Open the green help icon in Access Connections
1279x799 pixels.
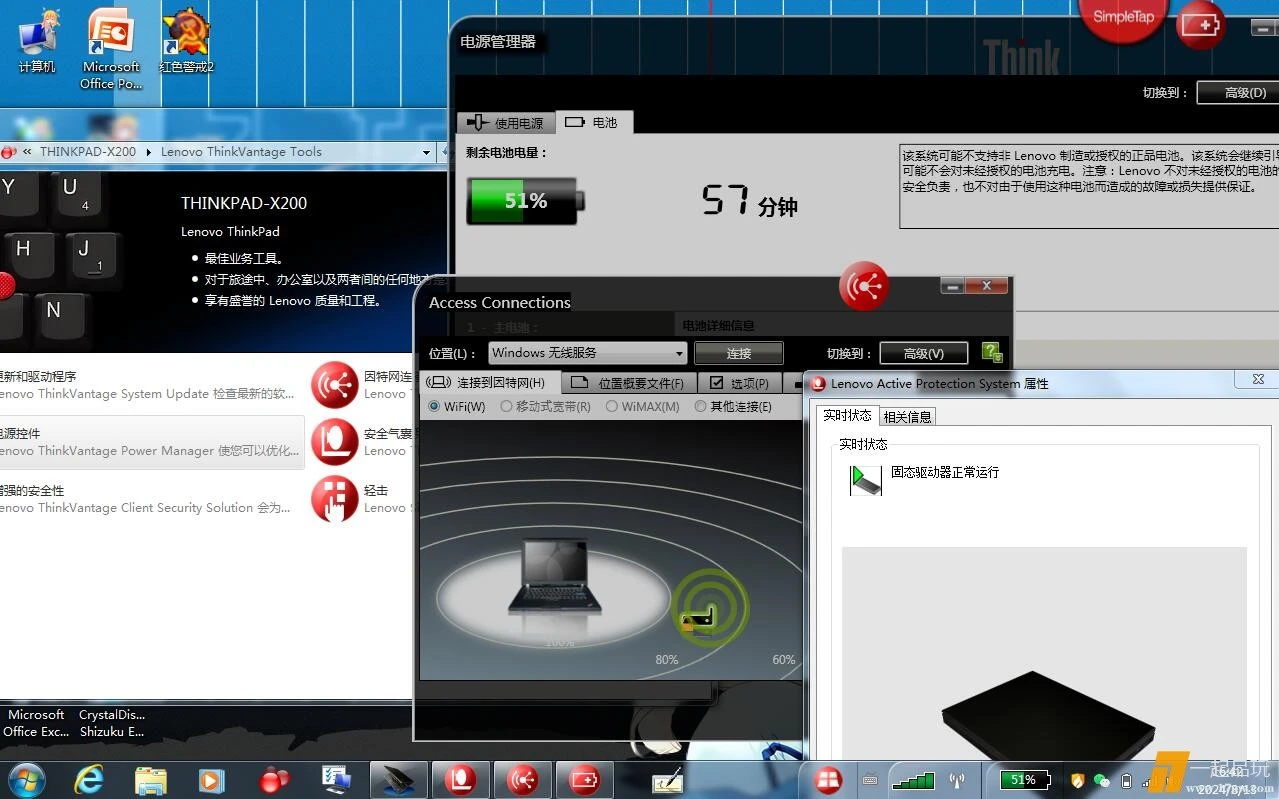[x=991, y=352]
